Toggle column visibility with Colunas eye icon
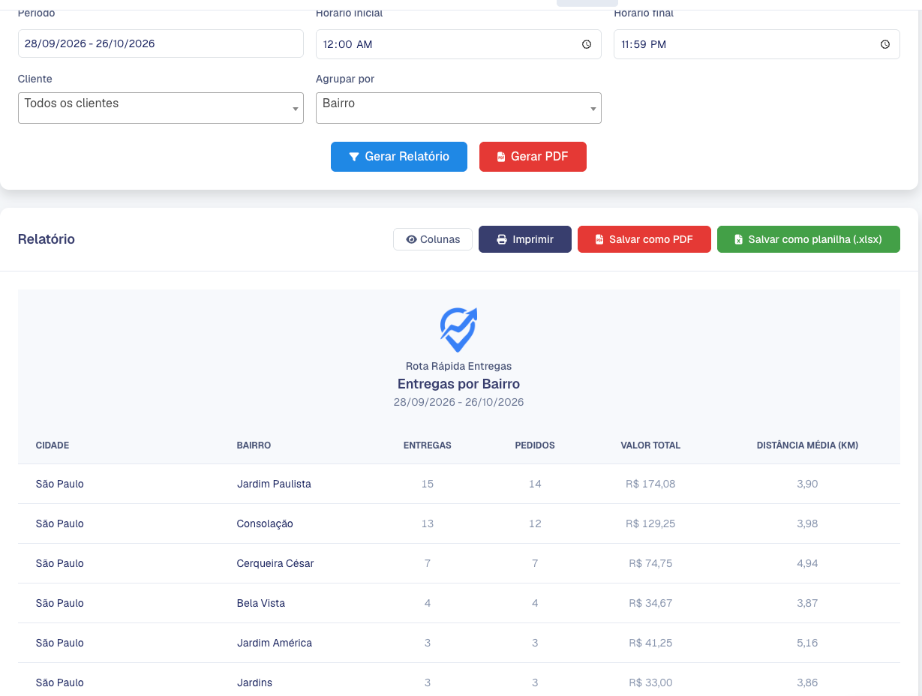Screen dimensions: 922x696 pos(412,239)
